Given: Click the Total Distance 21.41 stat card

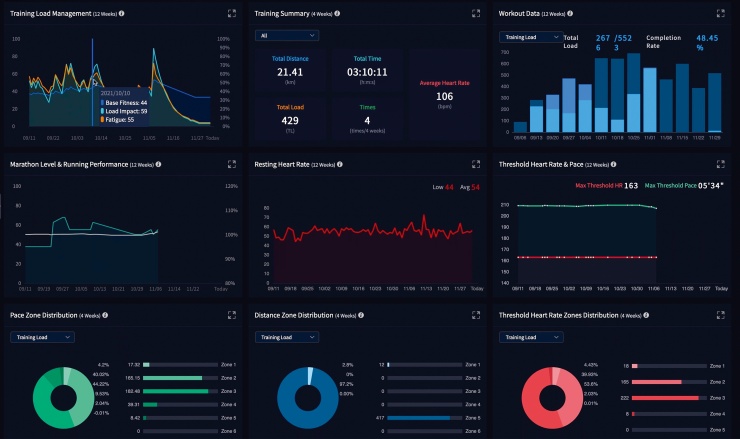Looking at the screenshot, I should pyautogui.click(x=290, y=68).
